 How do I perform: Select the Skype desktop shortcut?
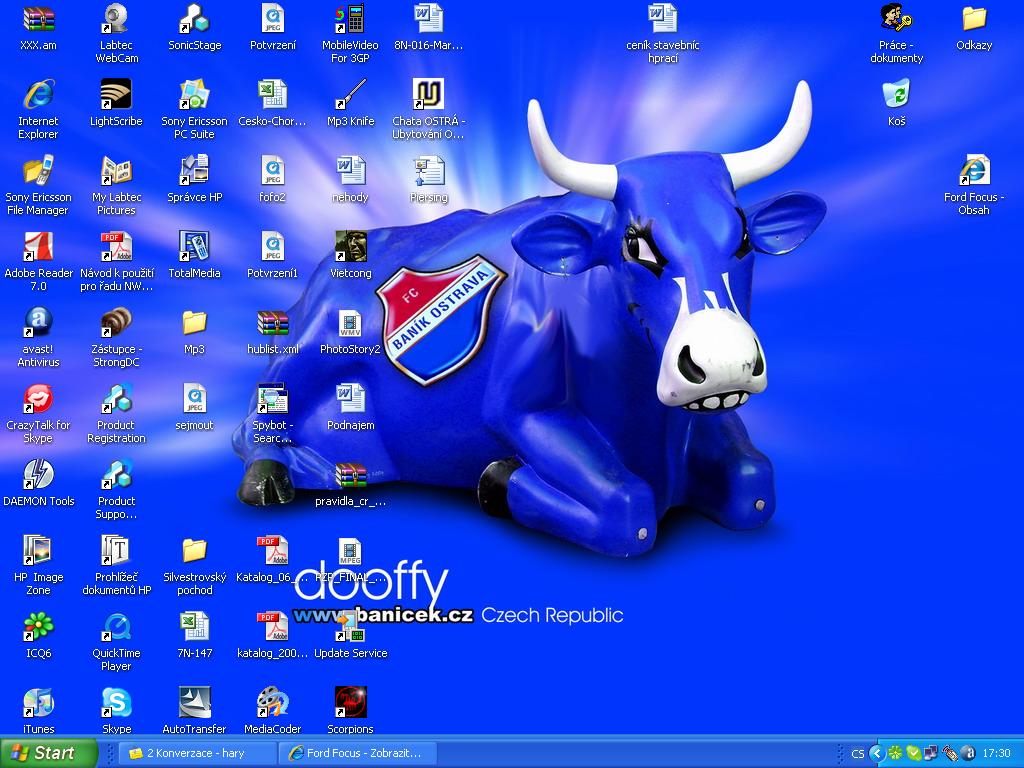116,704
